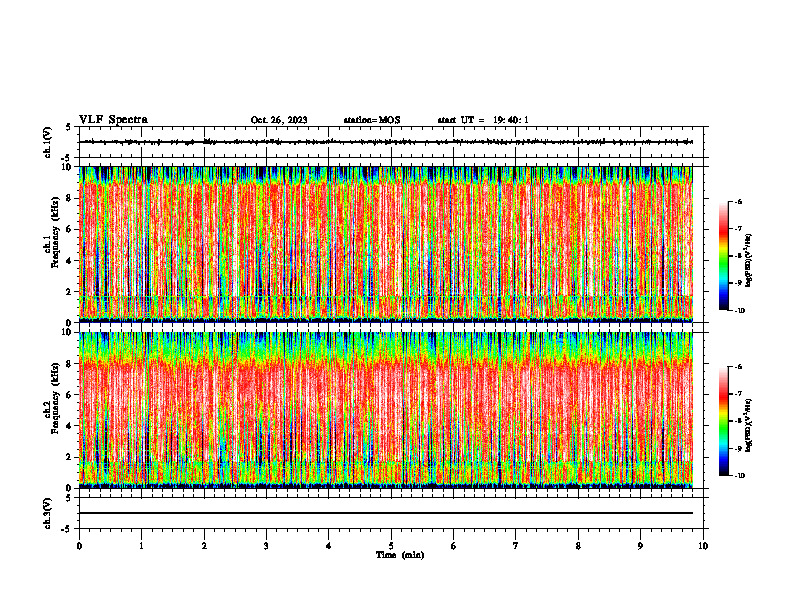Click the '-10' label on ch.2 color bar

pyautogui.click(x=739, y=476)
